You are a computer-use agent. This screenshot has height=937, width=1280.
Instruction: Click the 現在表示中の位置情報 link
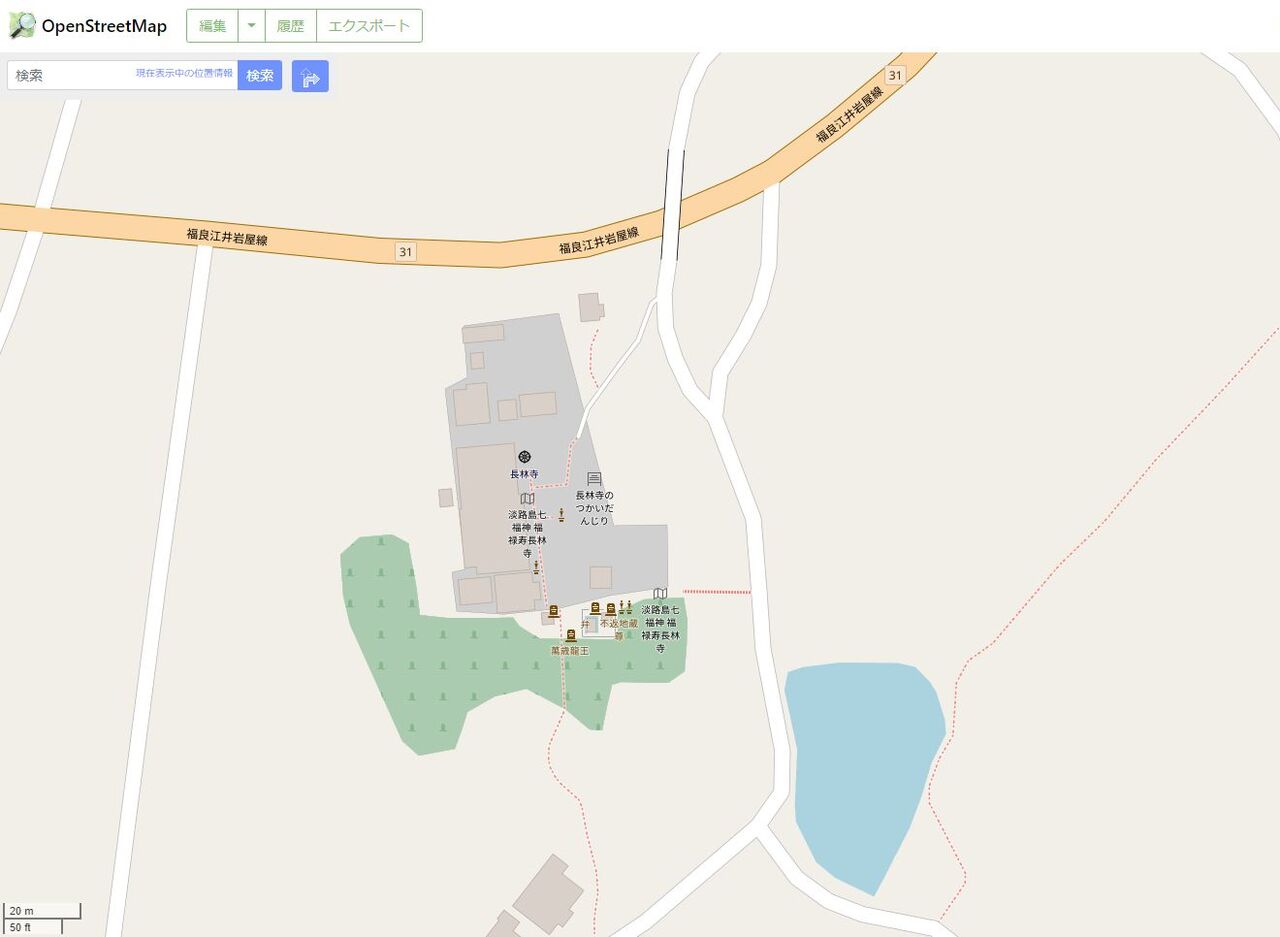click(184, 73)
